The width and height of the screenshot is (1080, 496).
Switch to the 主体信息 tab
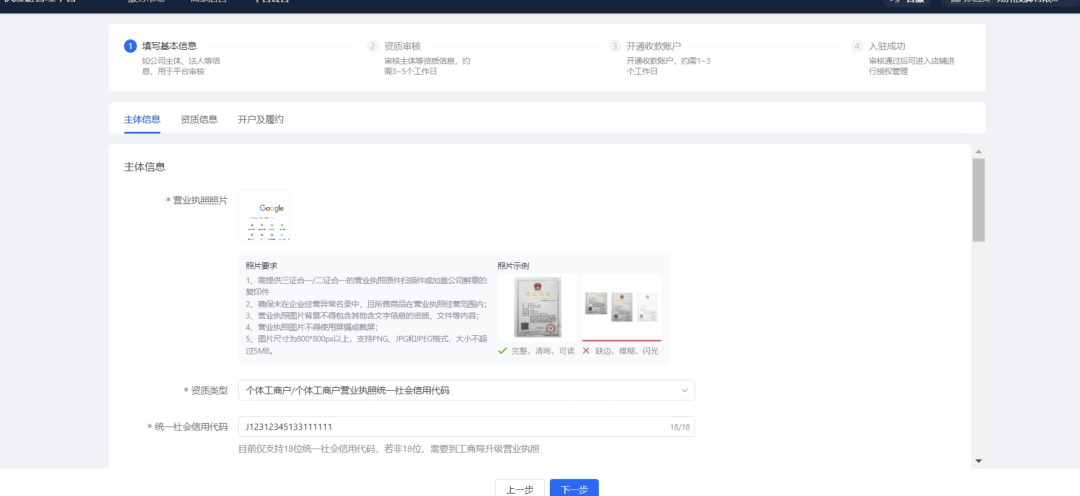142,119
